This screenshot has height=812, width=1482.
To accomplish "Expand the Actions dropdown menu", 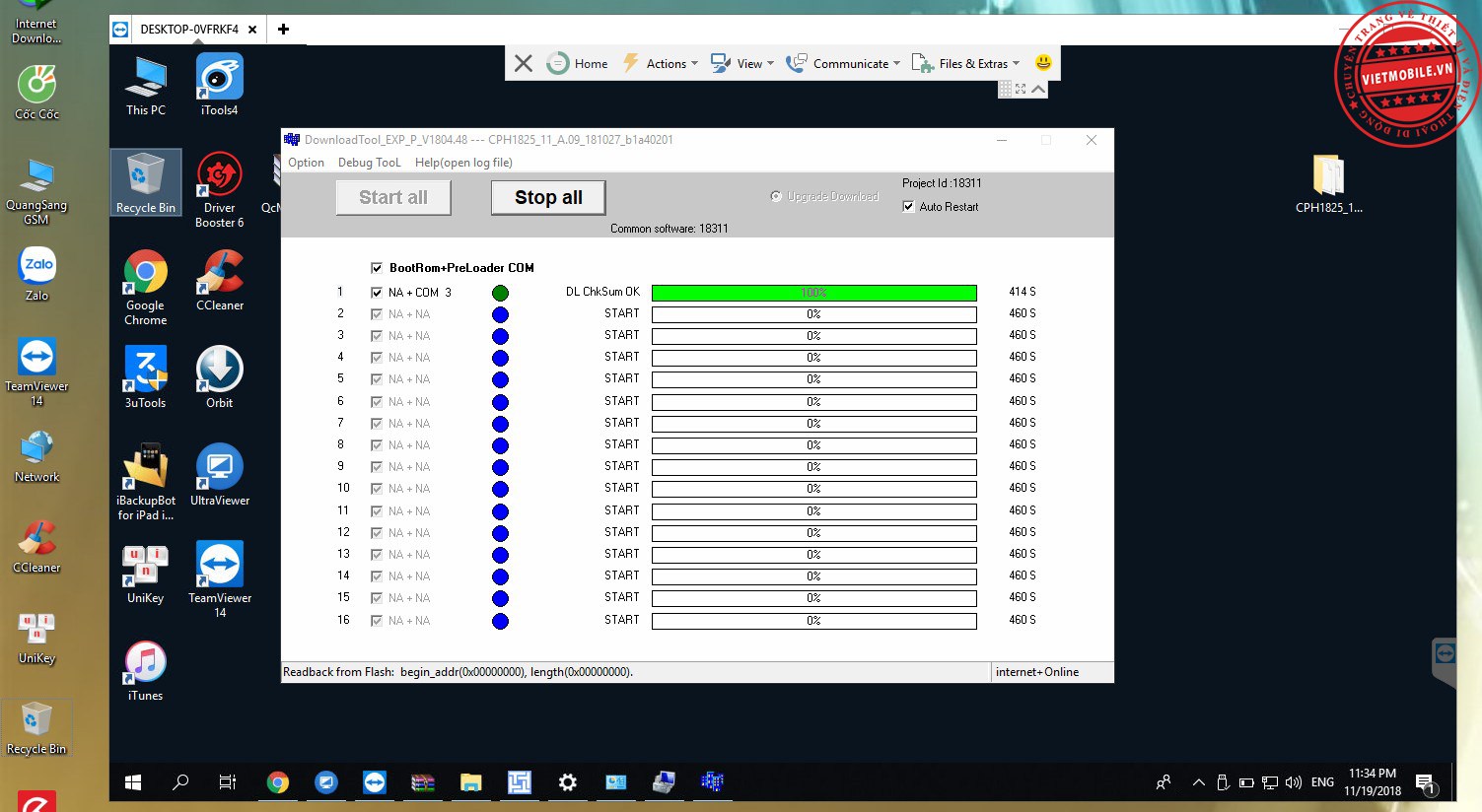I will [660, 63].
